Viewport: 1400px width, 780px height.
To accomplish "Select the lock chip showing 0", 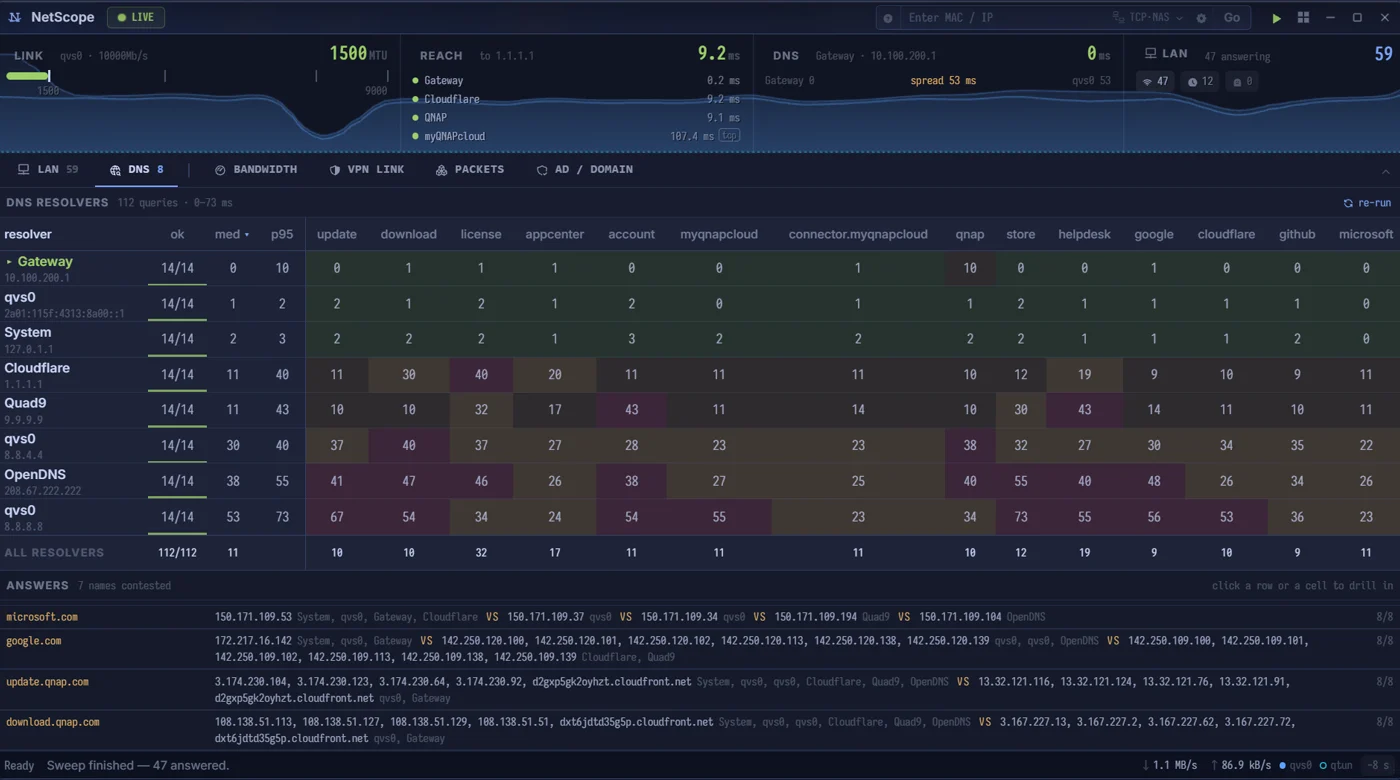I will tap(1243, 81).
